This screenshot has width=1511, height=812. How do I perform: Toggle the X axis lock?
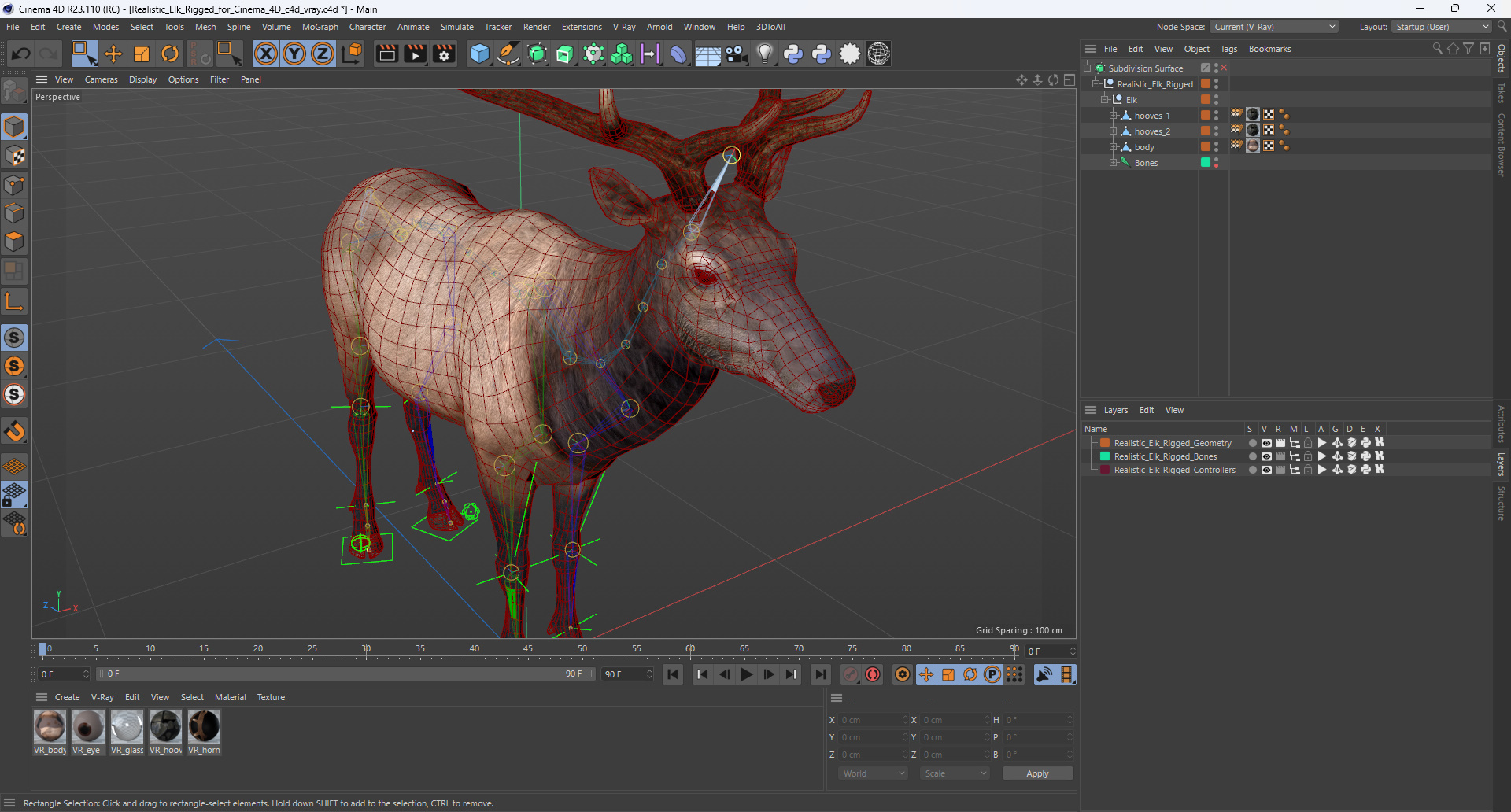click(266, 54)
